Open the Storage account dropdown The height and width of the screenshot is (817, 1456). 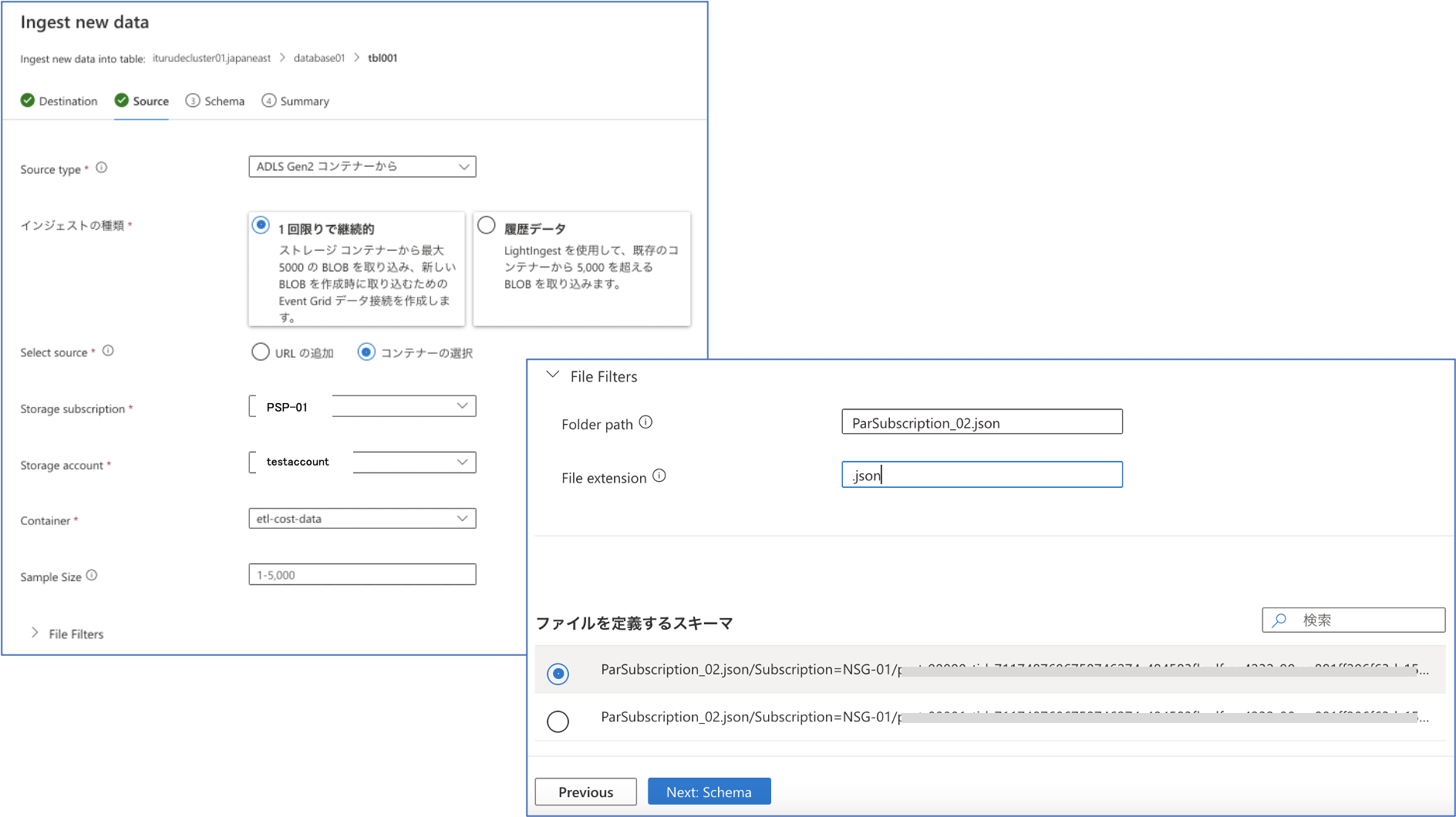[x=362, y=462]
